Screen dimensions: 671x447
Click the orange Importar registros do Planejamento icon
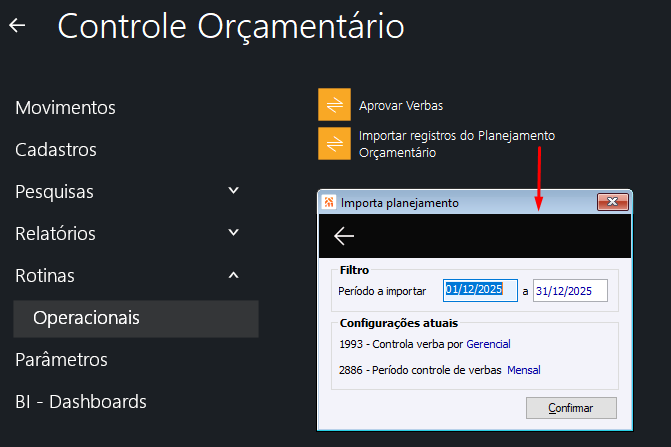[x=334, y=143]
